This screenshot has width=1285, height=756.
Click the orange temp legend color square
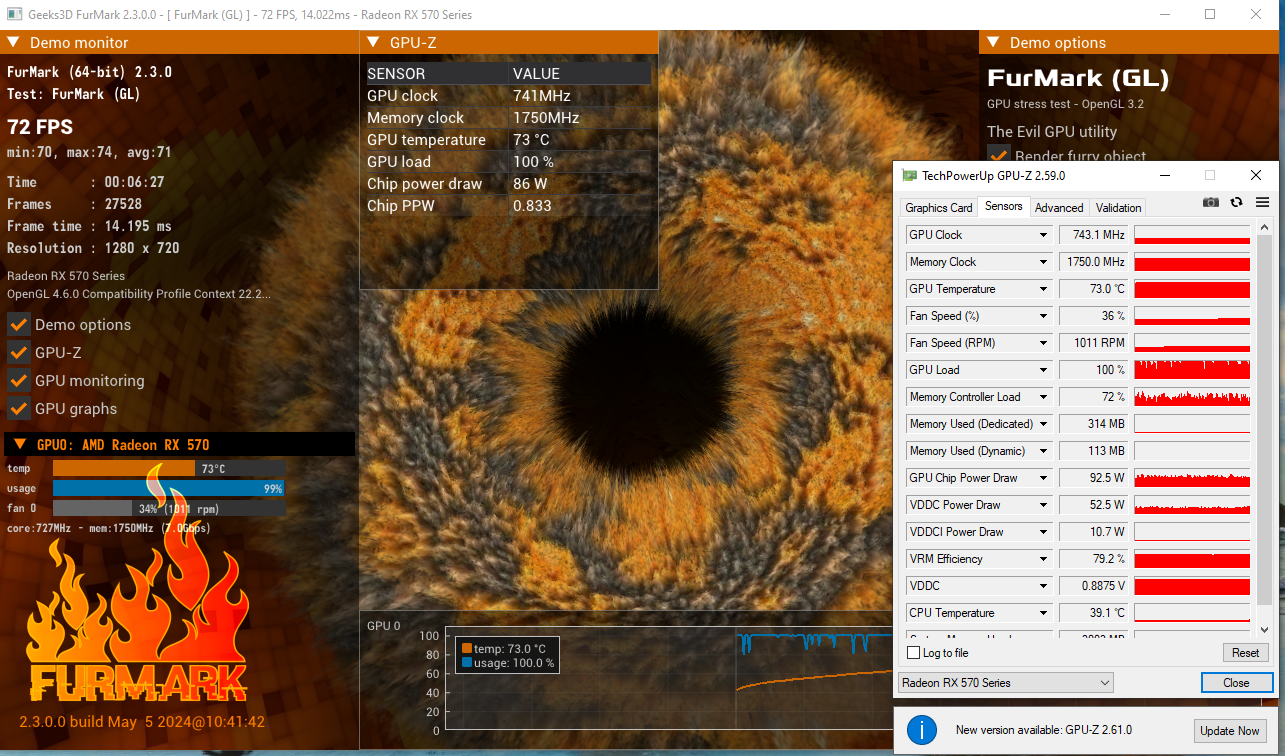468,648
